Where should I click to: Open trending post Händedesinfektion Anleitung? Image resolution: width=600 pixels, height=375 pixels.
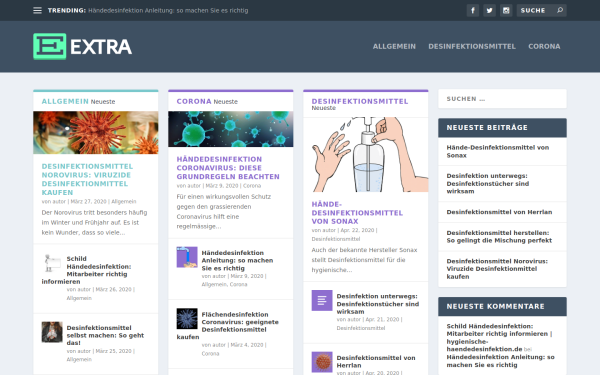coord(168,10)
